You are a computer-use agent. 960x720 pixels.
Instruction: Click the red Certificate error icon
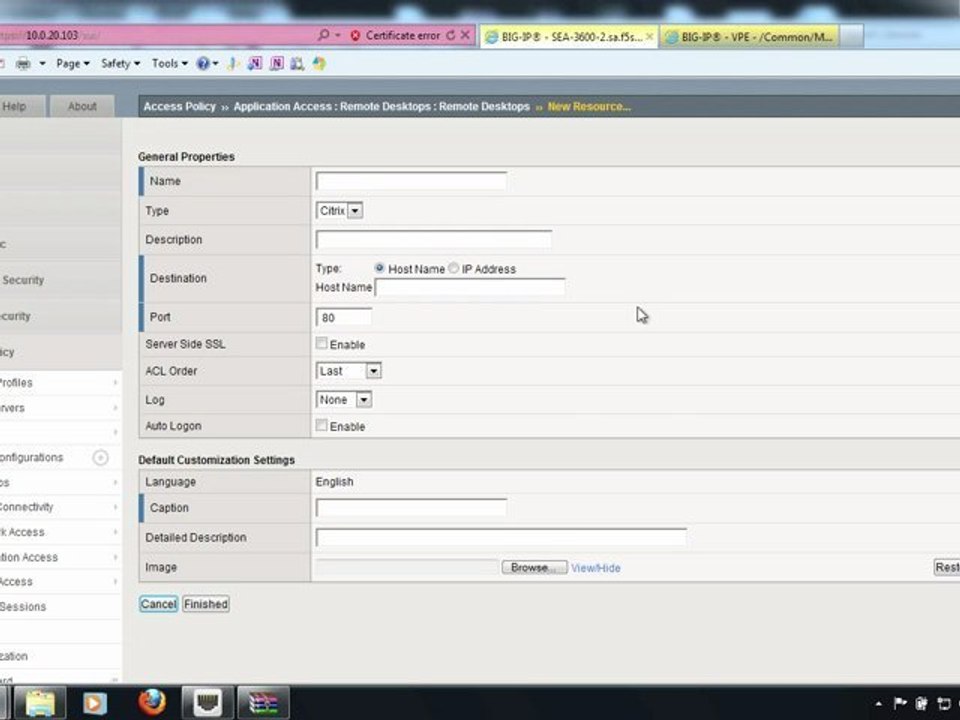pos(355,36)
